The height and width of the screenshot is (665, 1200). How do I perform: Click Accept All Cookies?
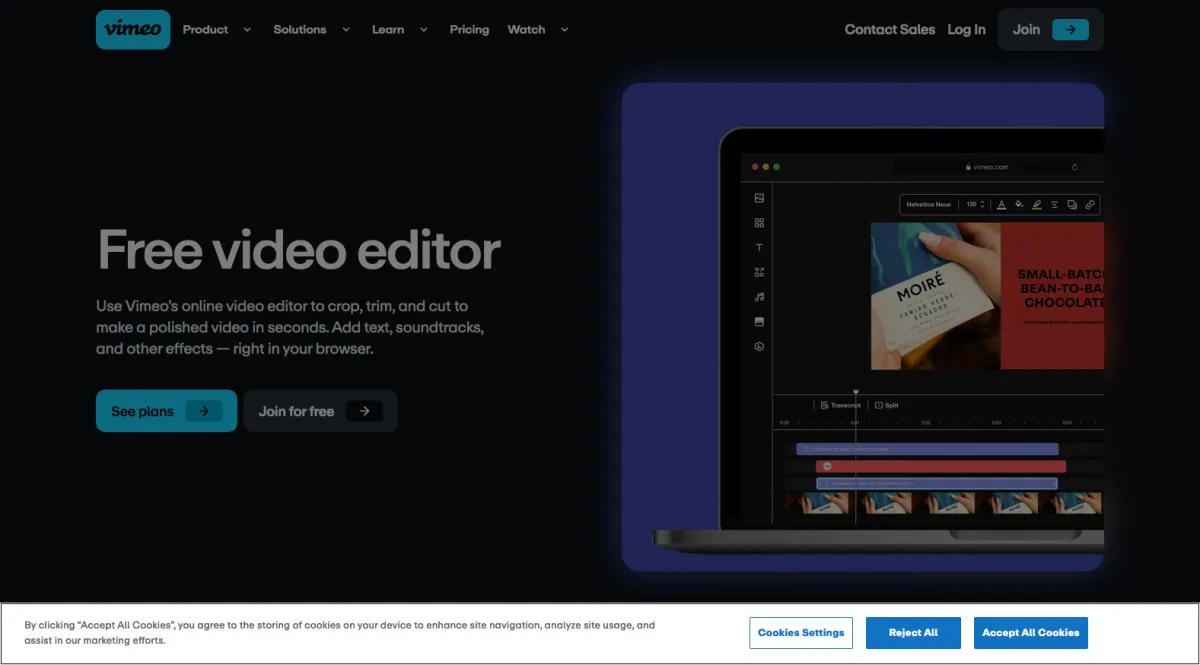click(1031, 633)
